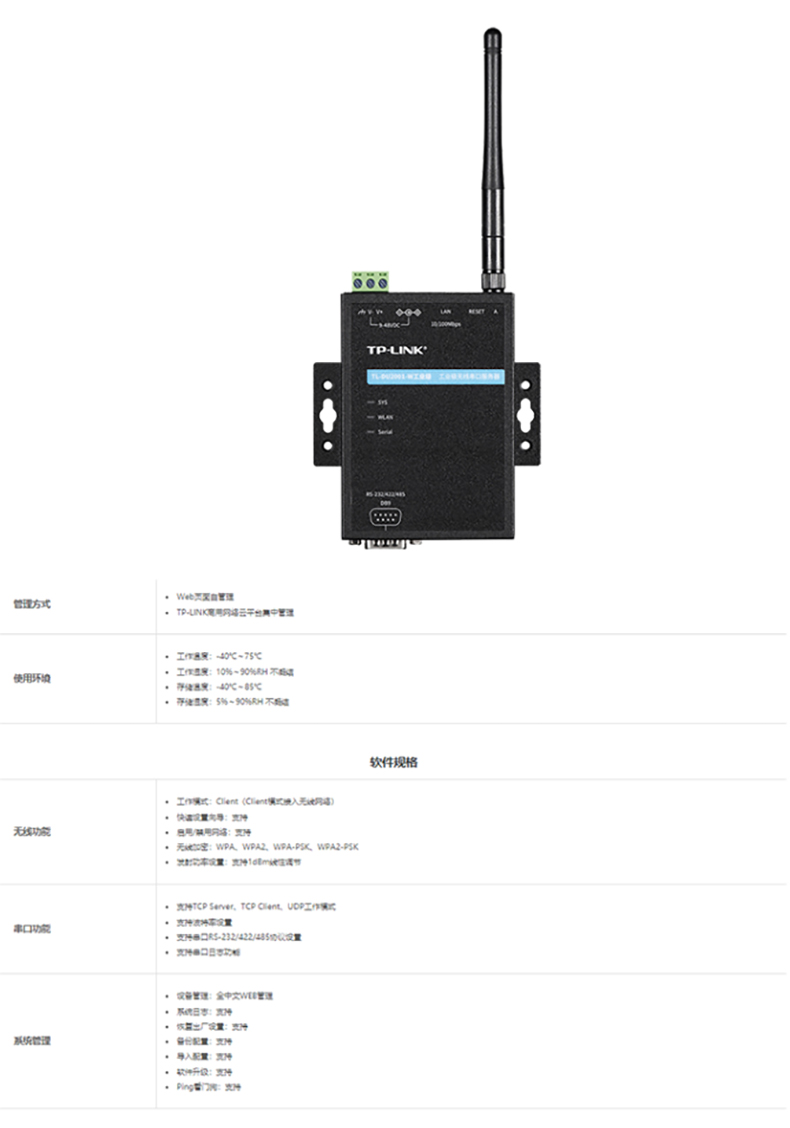Select the 管理方式 row label
This screenshot has height=1128, width=790.
pyautogui.click(x=32, y=604)
